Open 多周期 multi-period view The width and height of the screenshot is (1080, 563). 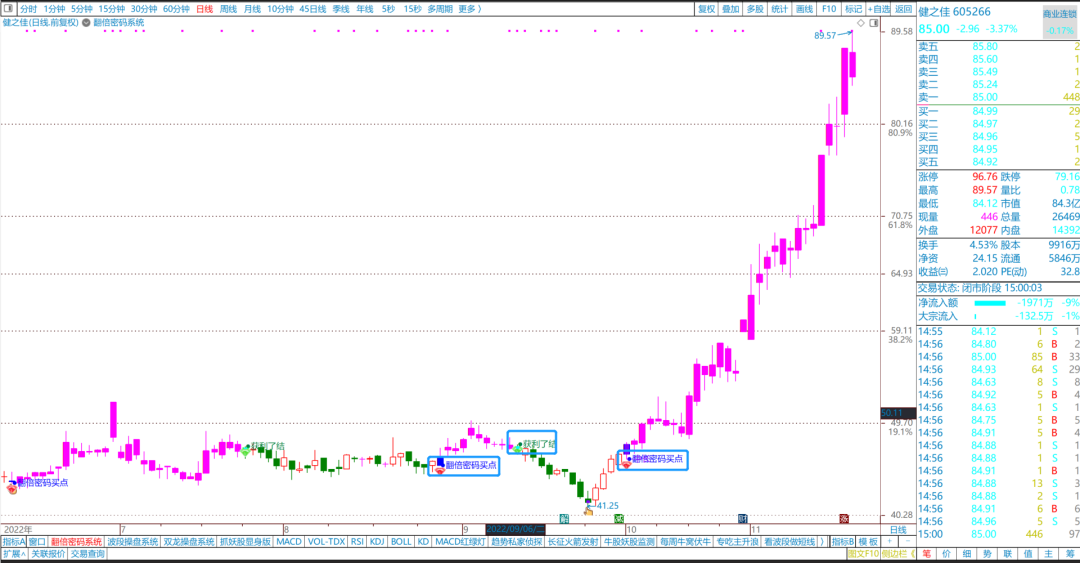(440, 9)
